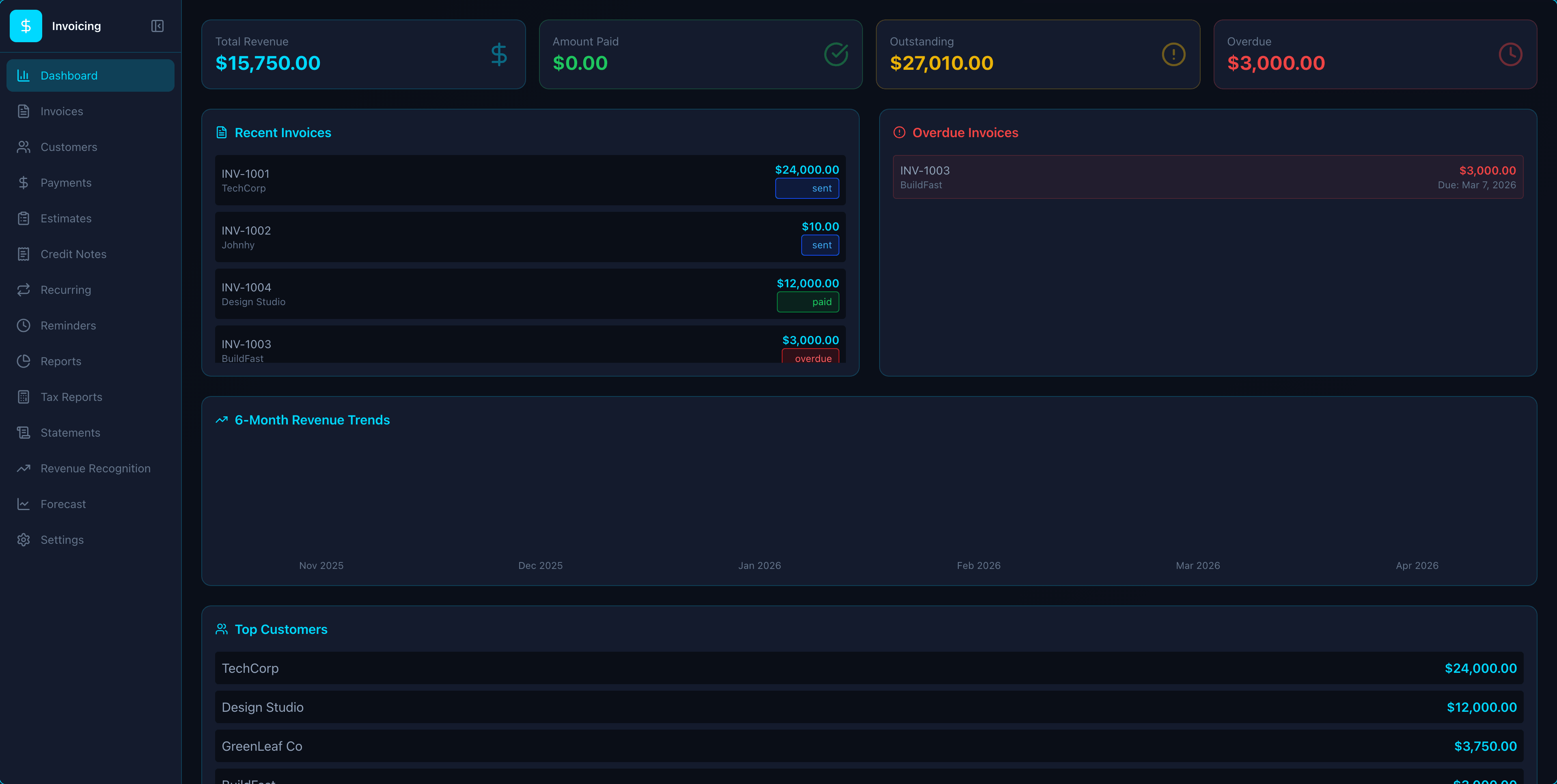Click the paid badge on INV-1004
Screen dimensions: 1557x784
coord(807,302)
